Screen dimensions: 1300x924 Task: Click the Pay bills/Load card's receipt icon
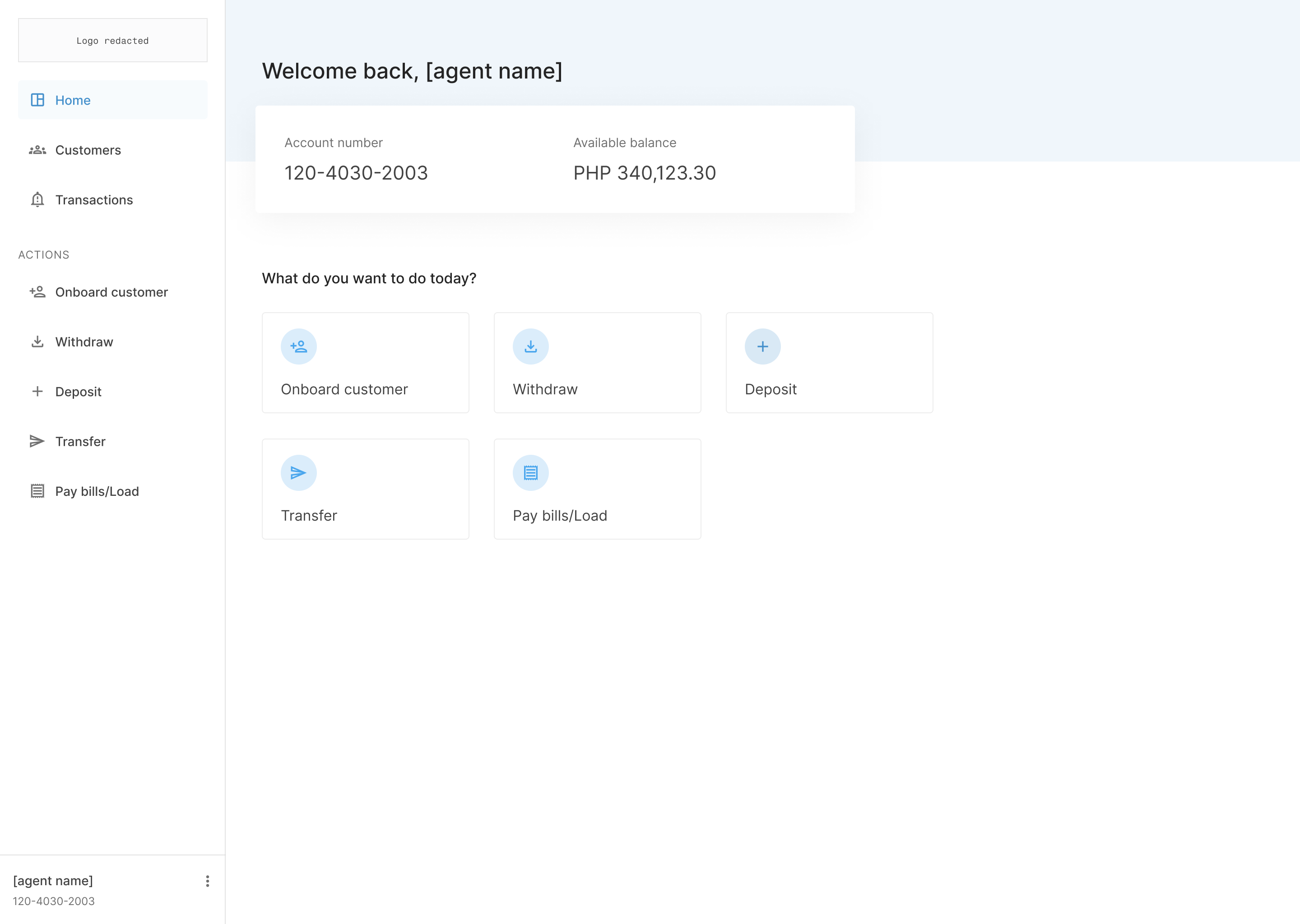tap(530, 473)
